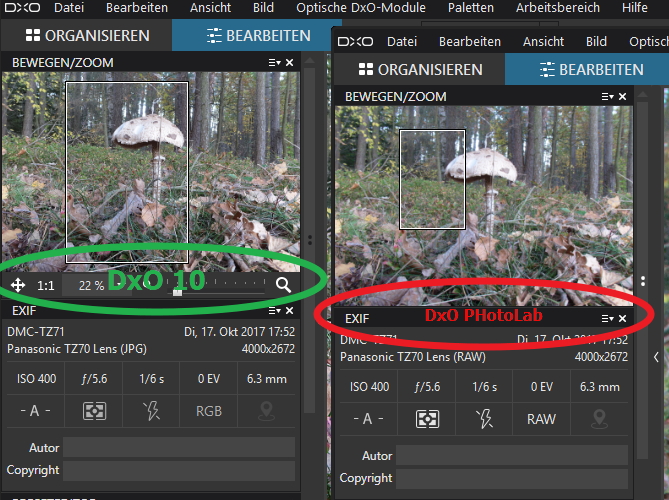Click '- A -' exposure mode in DxO 10
The height and width of the screenshot is (500, 669).
[x=35, y=411]
